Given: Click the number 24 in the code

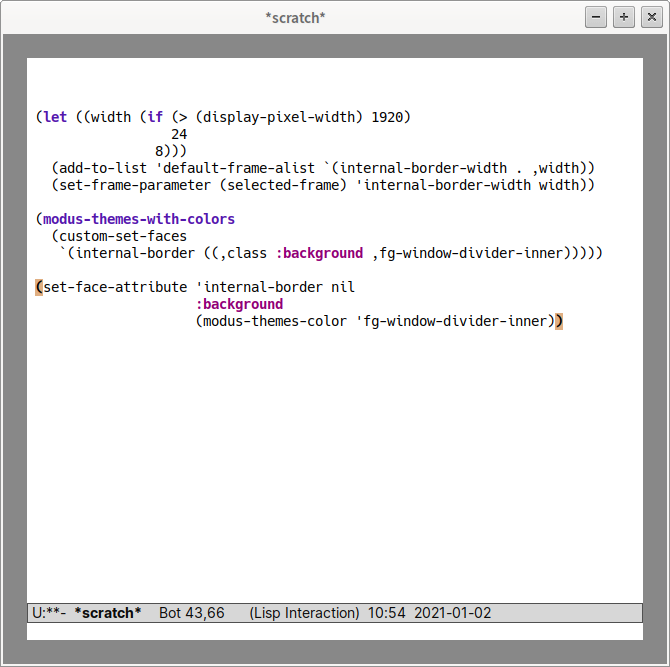Looking at the screenshot, I should 179,134.
